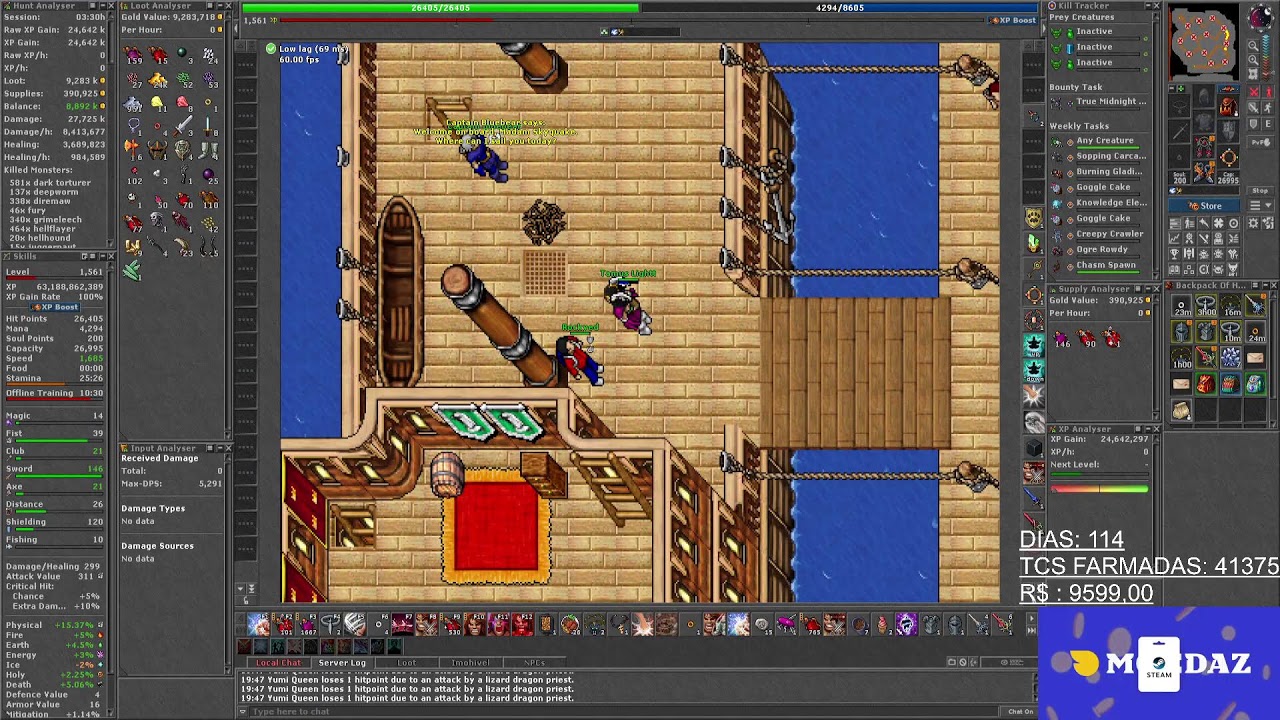Click the action bar slot labeled F9
Viewport: 1280px width, 720px height.
[452, 625]
